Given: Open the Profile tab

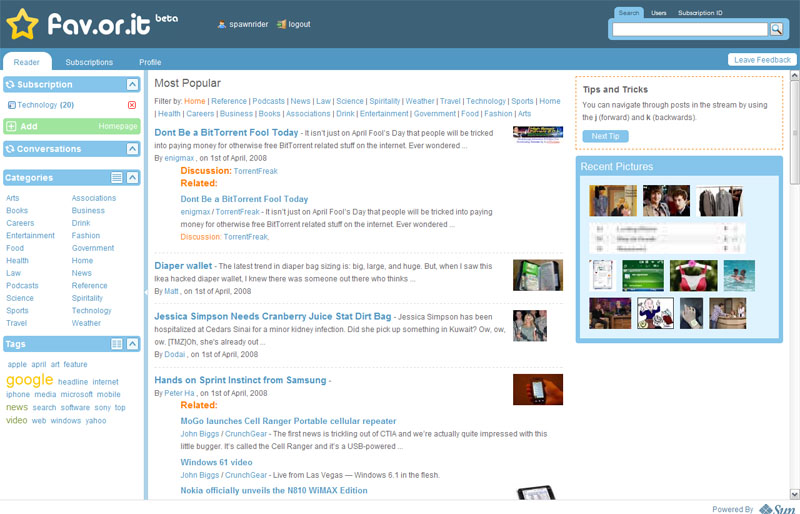Looking at the screenshot, I should [150, 62].
